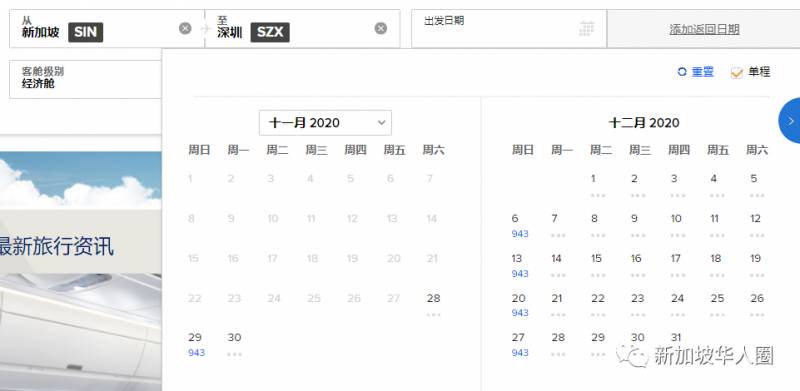Select December 27 priced 943
This screenshot has height=391, width=800.
519,345
